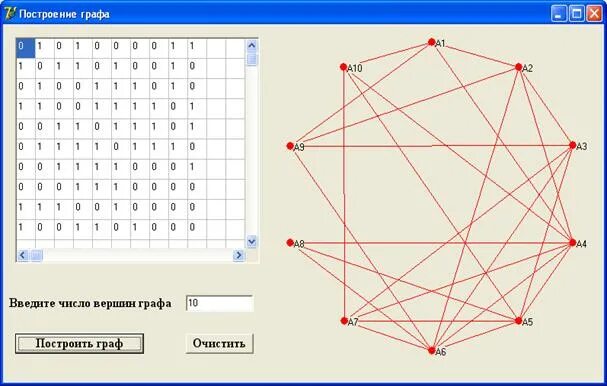Click graph vertex A4
Viewport: 607px width, 386px height.
click(573, 243)
